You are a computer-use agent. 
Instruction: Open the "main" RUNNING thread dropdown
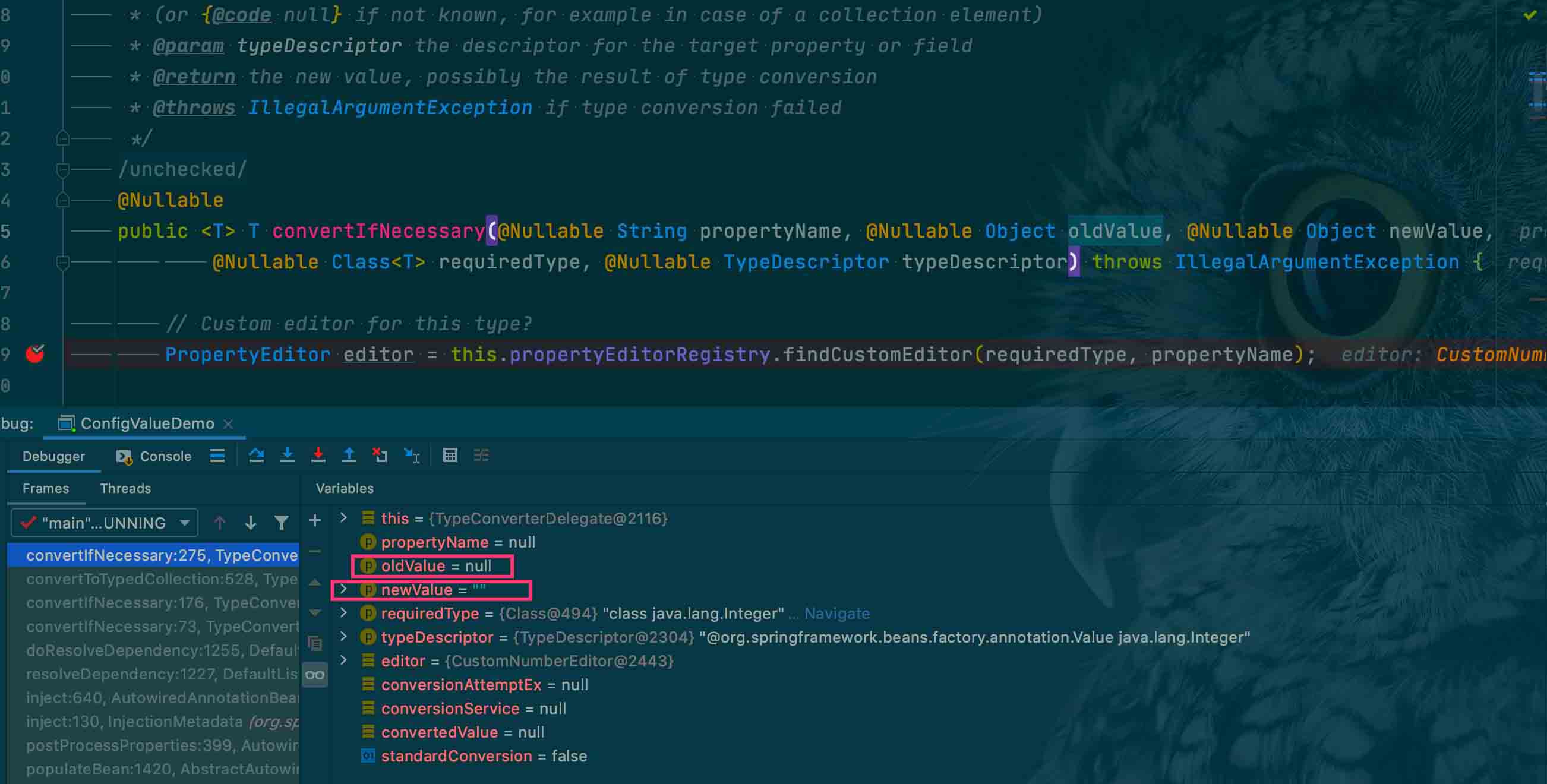tap(105, 523)
